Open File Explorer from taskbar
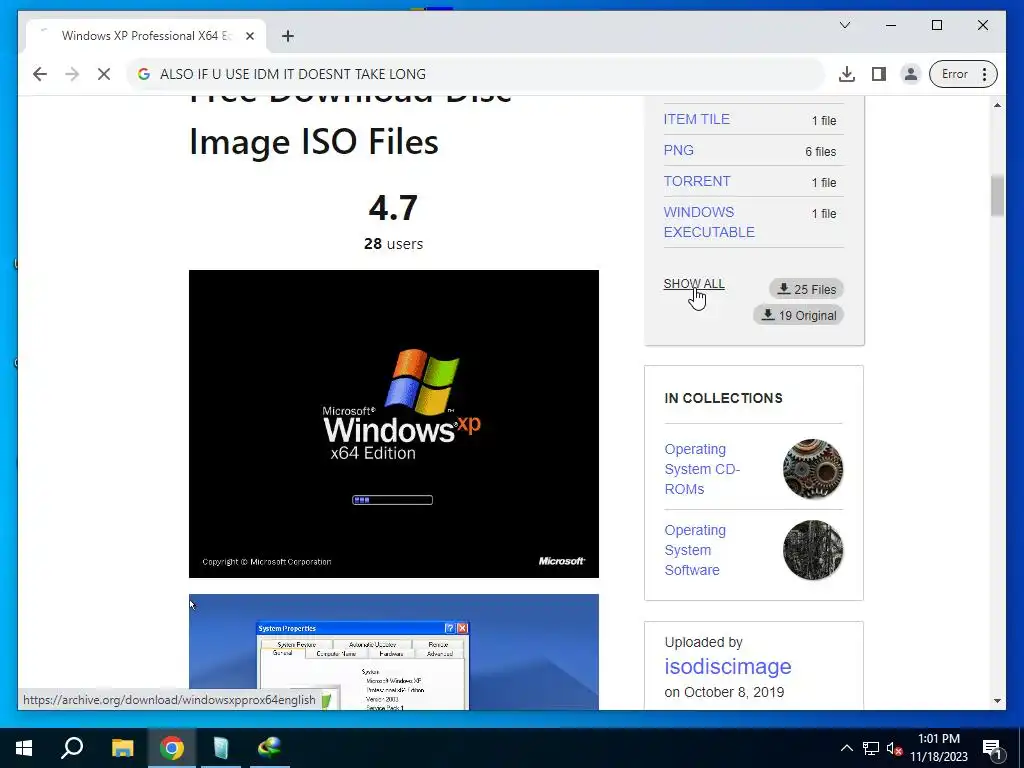 click(x=122, y=748)
